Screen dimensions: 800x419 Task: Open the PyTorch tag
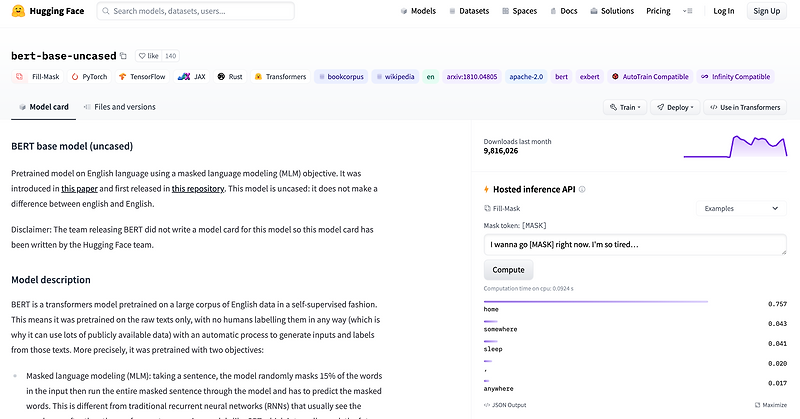[x=90, y=76]
